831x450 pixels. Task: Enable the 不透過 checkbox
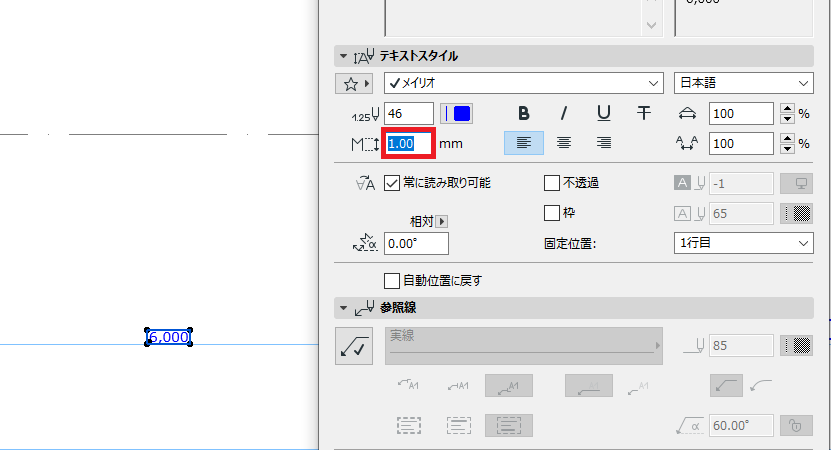[x=552, y=183]
